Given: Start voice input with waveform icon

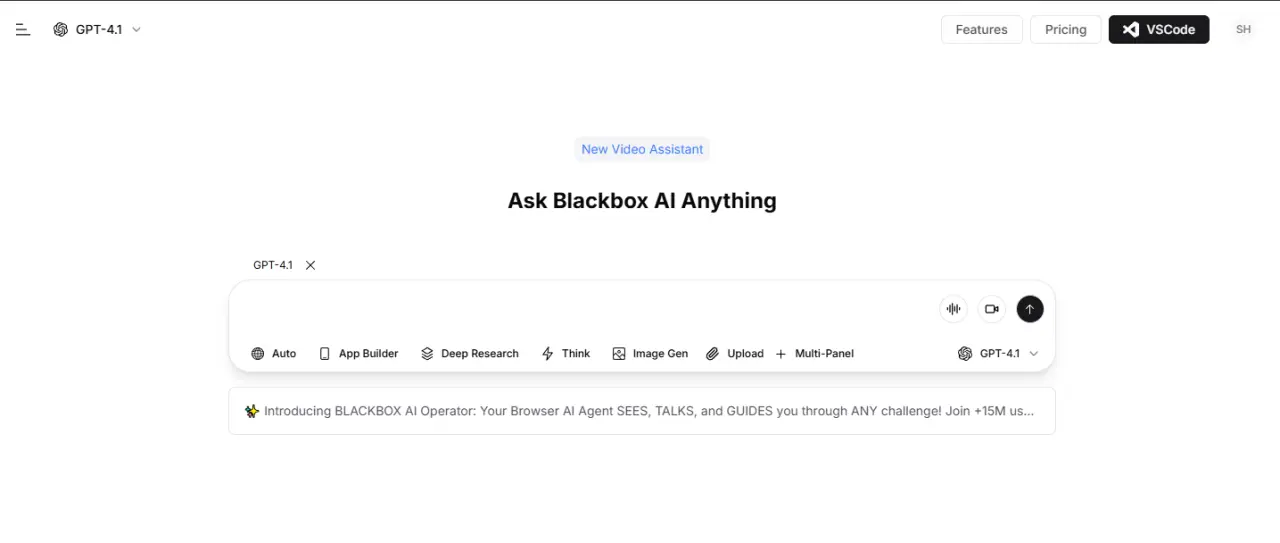Looking at the screenshot, I should pyautogui.click(x=953, y=309).
